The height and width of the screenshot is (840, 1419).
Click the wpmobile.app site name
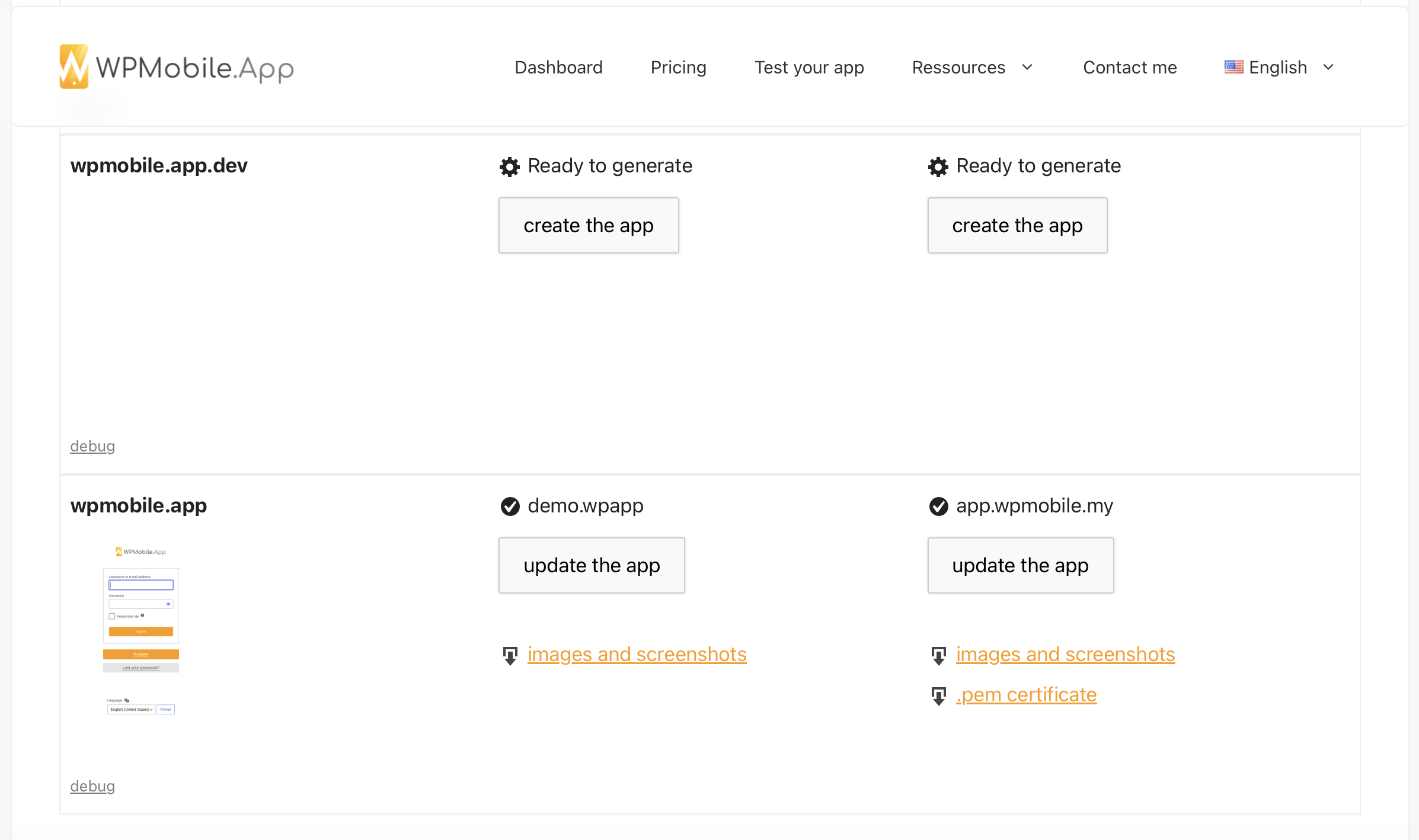(138, 506)
